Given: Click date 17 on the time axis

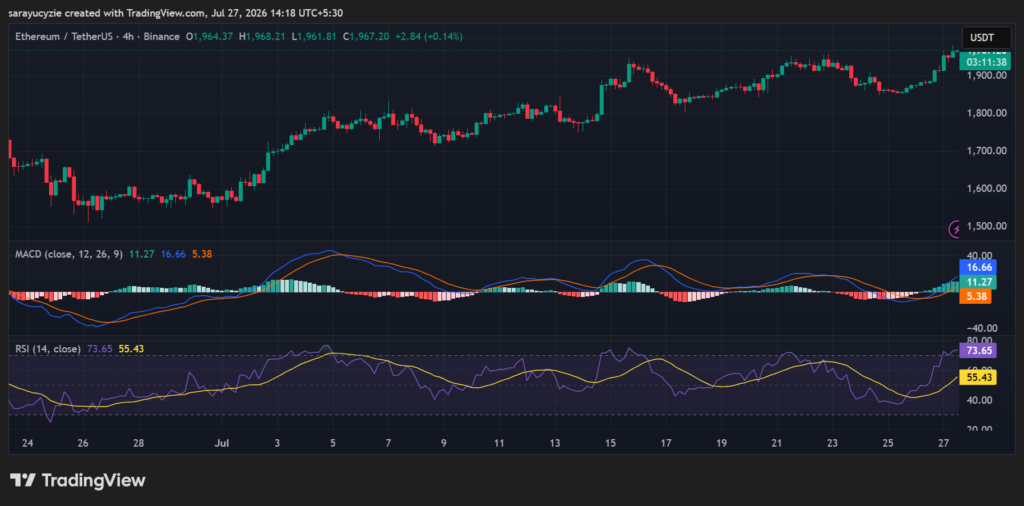Looking at the screenshot, I should (x=665, y=443).
